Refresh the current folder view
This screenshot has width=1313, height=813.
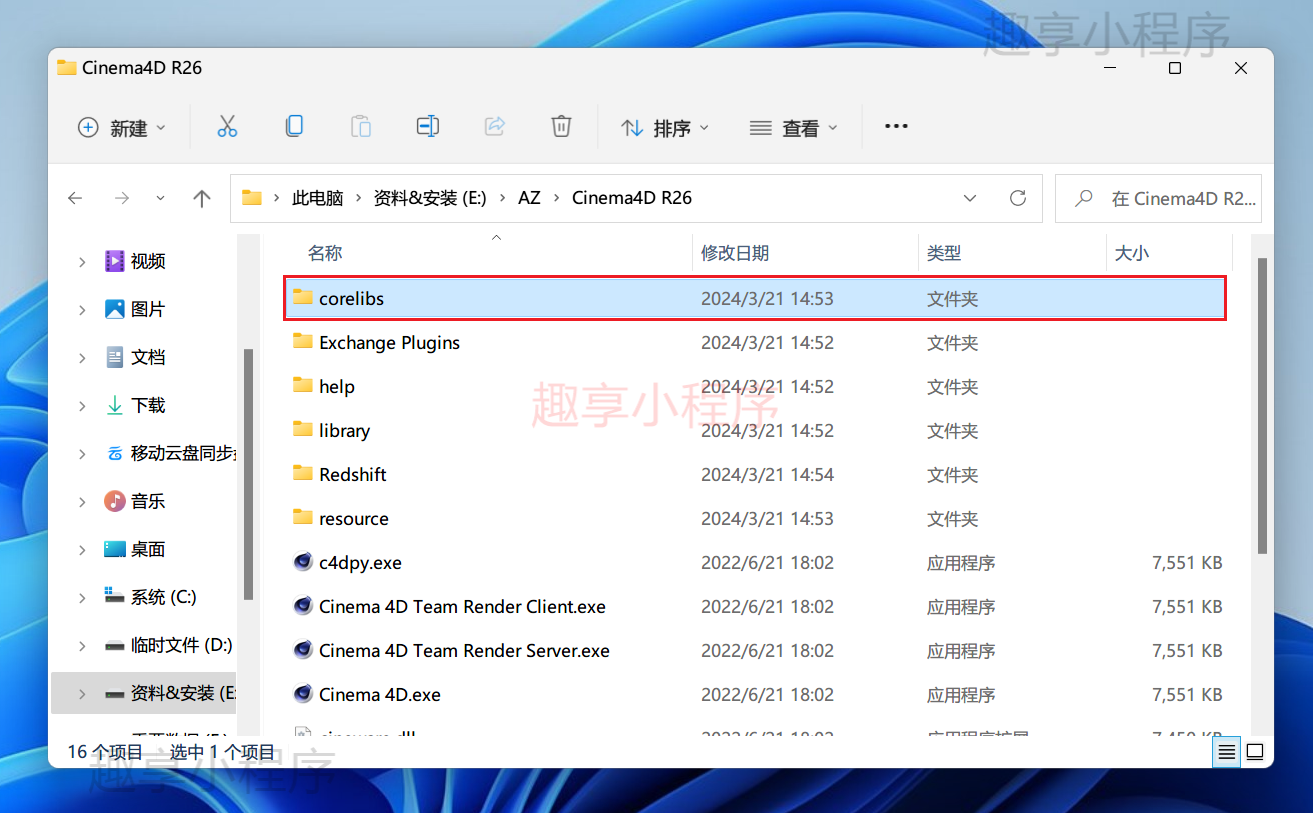coord(1018,198)
